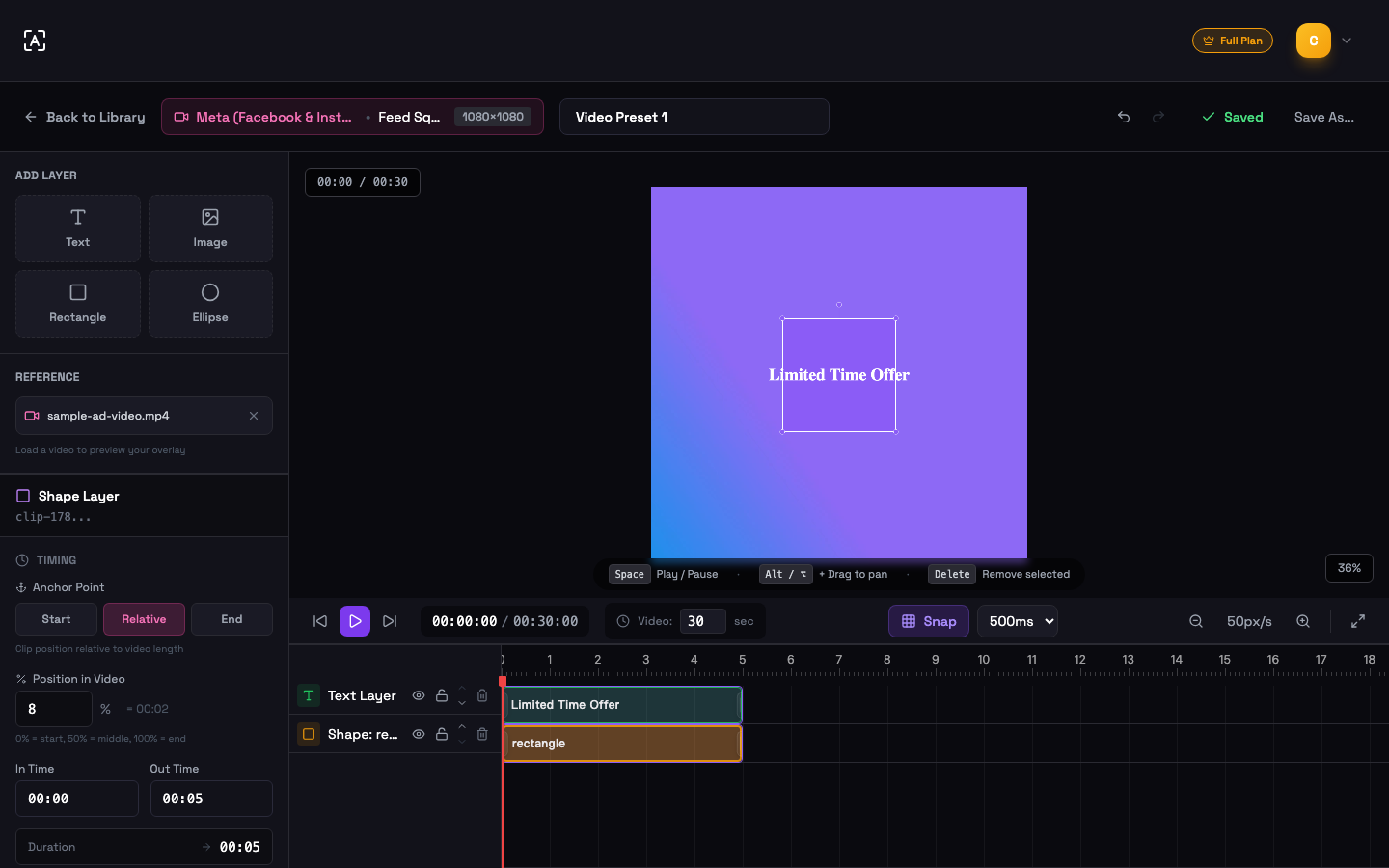Delete the Shape rectangle layer
The width and height of the screenshot is (1389, 868).
(482, 734)
